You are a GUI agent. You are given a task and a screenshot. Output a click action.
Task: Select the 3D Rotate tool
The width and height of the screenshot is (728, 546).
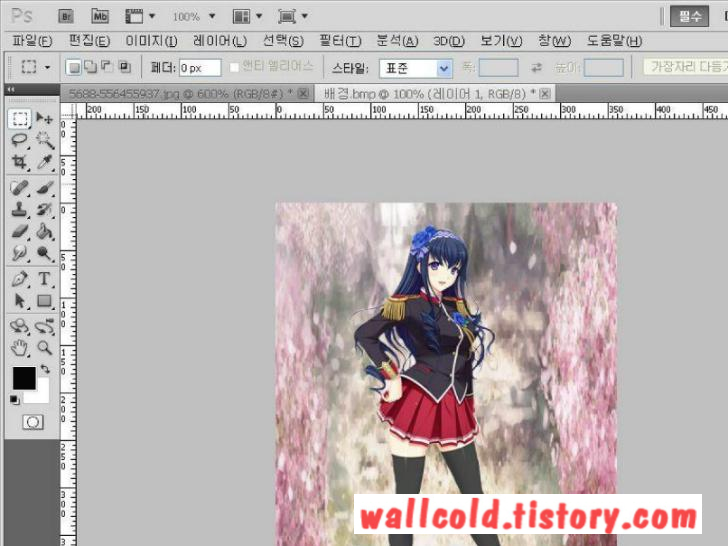tap(20, 326)
